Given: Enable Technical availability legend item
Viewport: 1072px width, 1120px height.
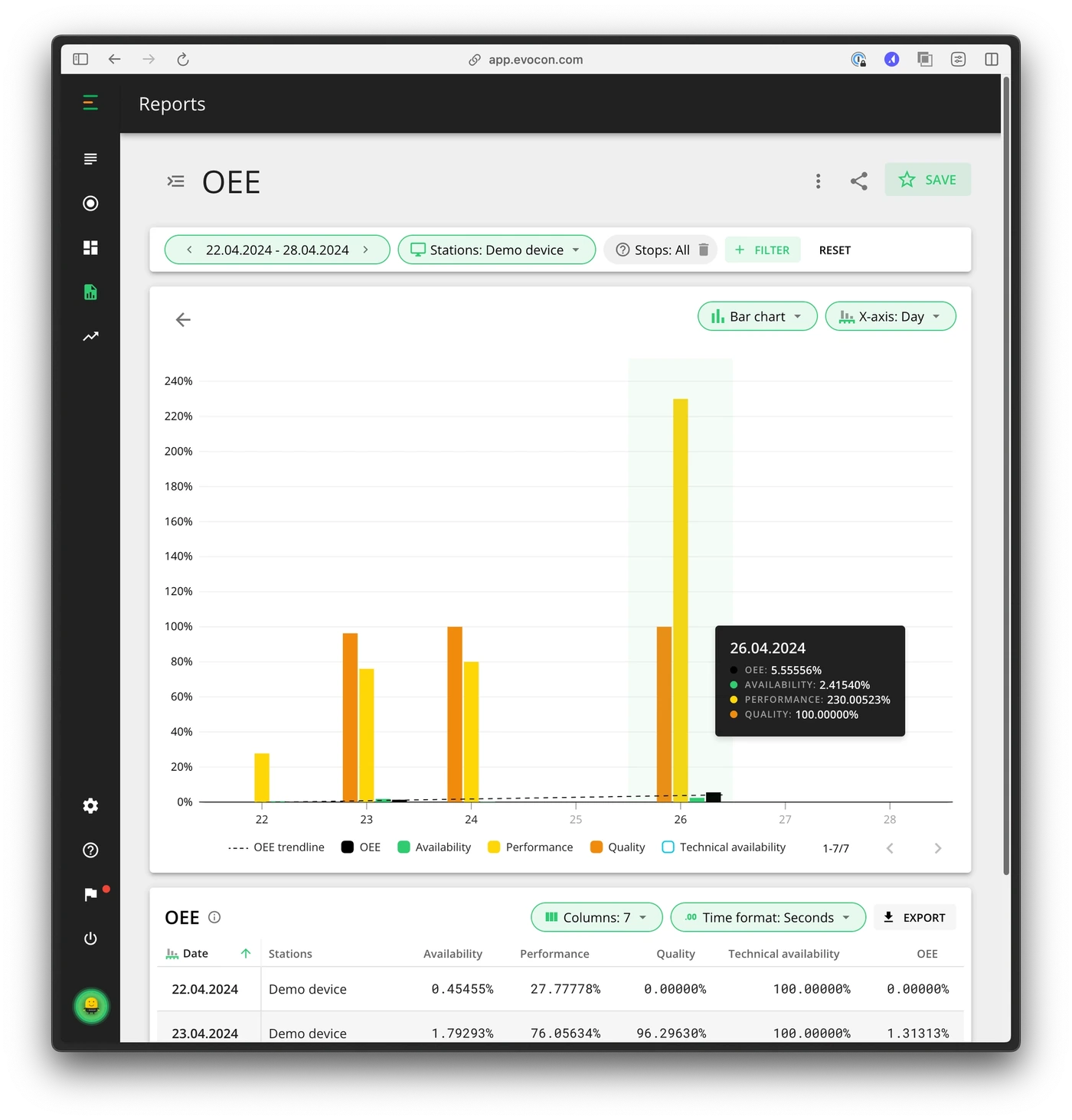Looking at the screenshot, I should [x=724, y=847].
